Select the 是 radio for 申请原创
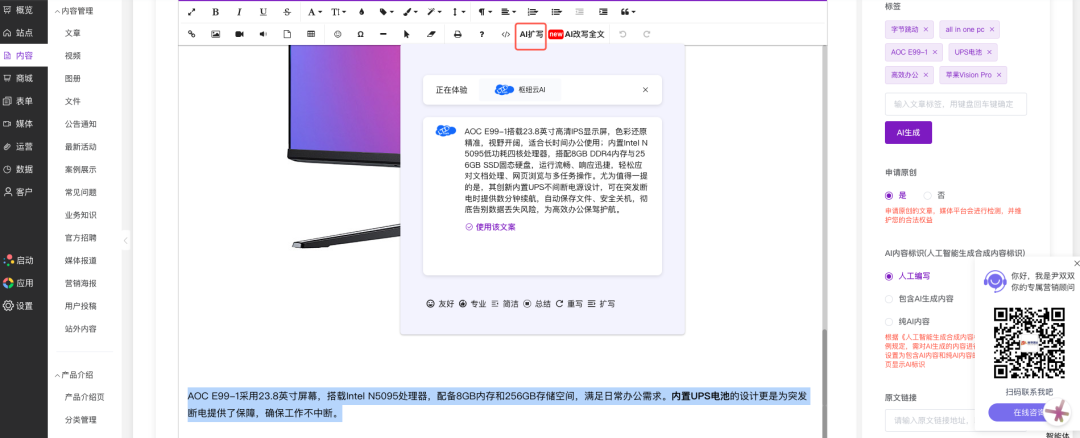Viewport: 1080px width, 438px height. 890,195
